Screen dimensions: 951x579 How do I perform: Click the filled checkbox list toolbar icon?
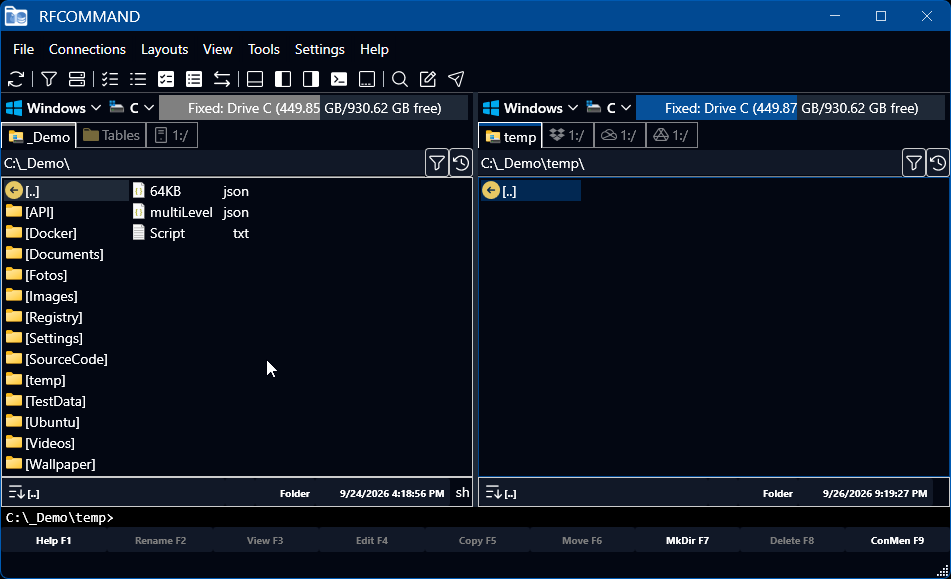[166, 79]
